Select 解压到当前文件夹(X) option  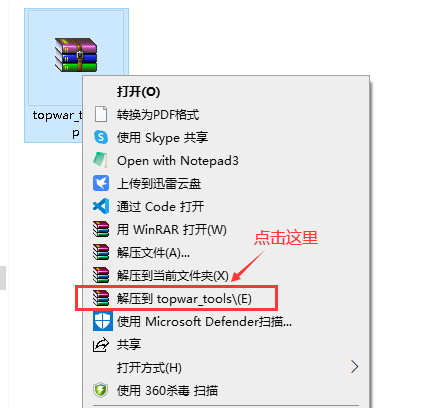pyautogui.click(x=226, y=275)
